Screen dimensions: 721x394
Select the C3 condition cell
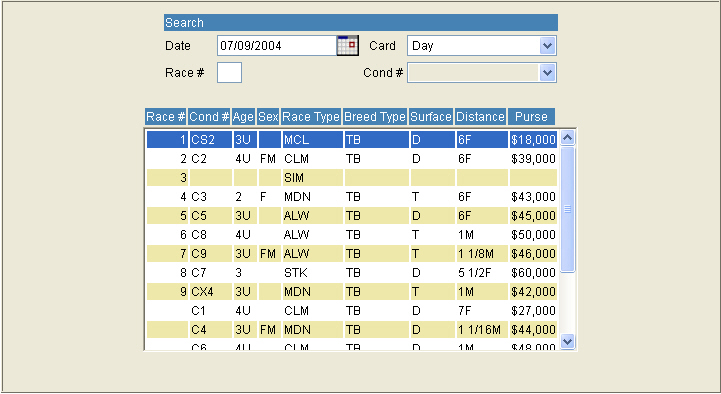point(211,197)
